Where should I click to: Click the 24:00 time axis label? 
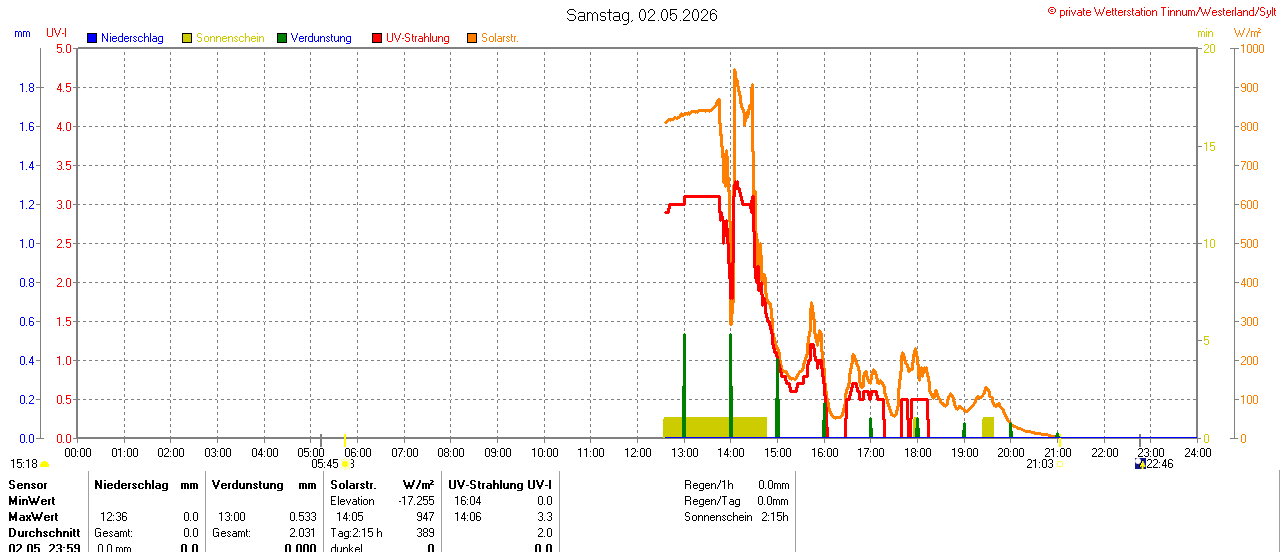[x=1197, y=452]
